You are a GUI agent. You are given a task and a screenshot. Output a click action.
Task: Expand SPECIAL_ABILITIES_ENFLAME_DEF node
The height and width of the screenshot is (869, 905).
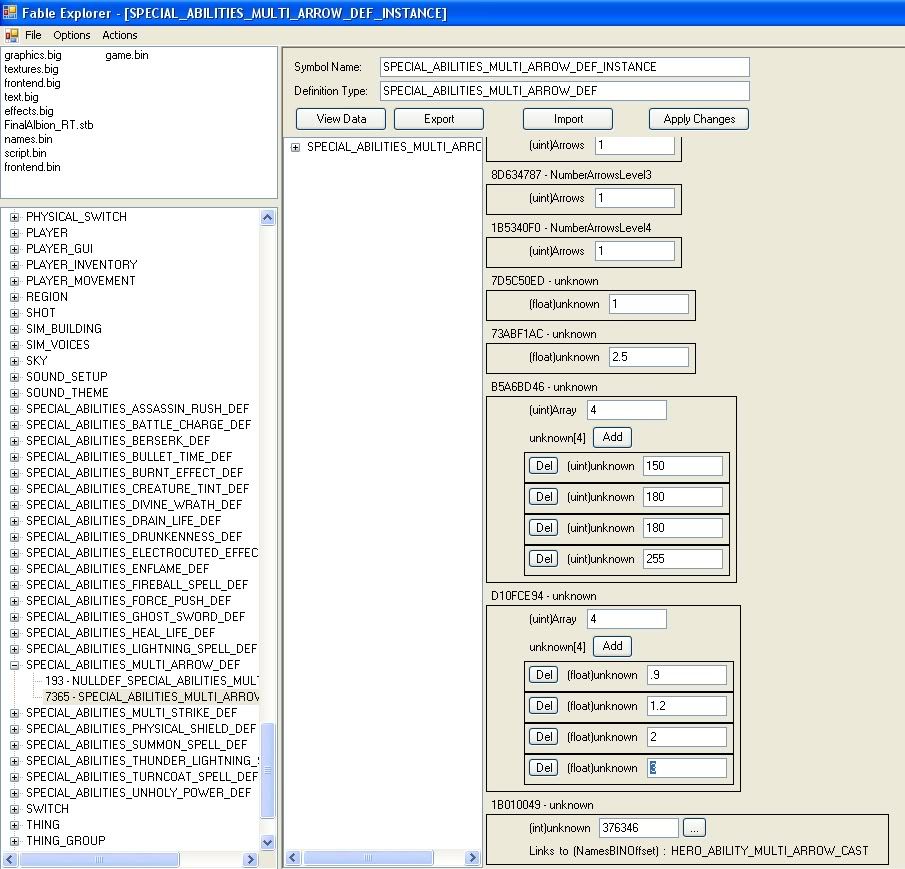point(14,569)
